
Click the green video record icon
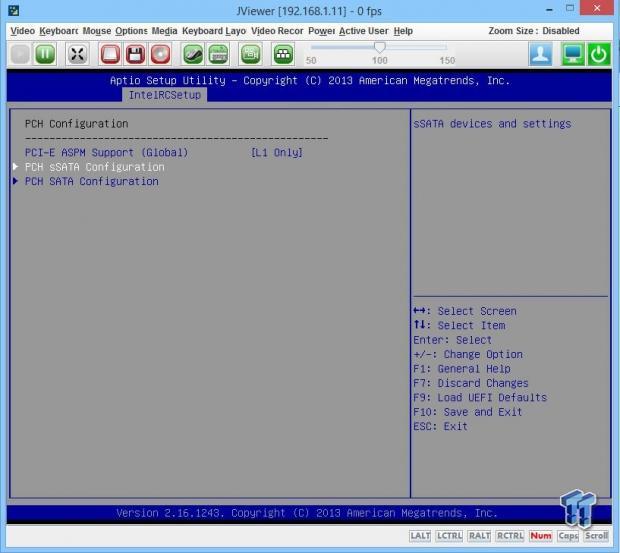tap(251, 54)
